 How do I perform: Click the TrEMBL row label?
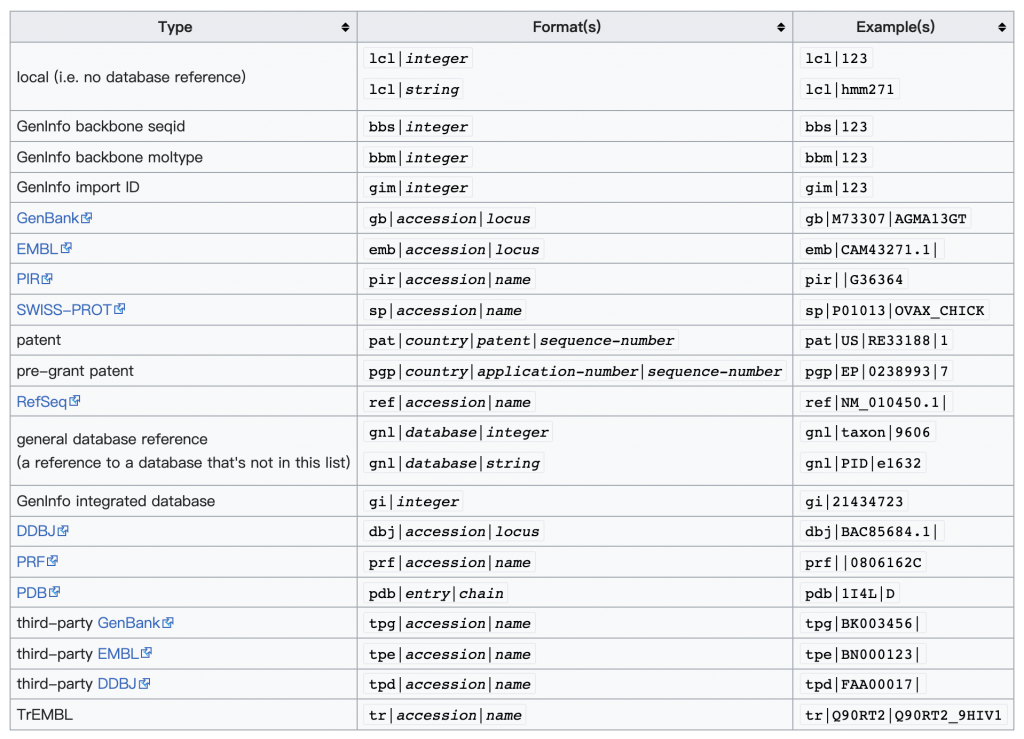point(45,715)
